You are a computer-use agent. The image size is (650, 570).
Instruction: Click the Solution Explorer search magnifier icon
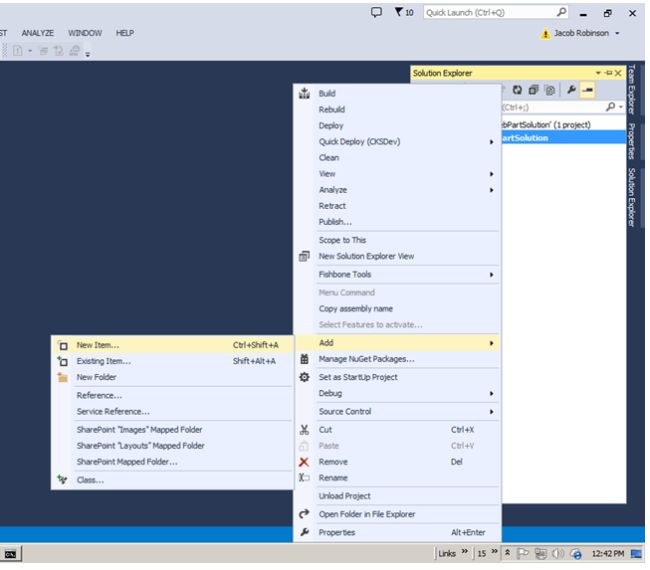(x=610, y=107)
